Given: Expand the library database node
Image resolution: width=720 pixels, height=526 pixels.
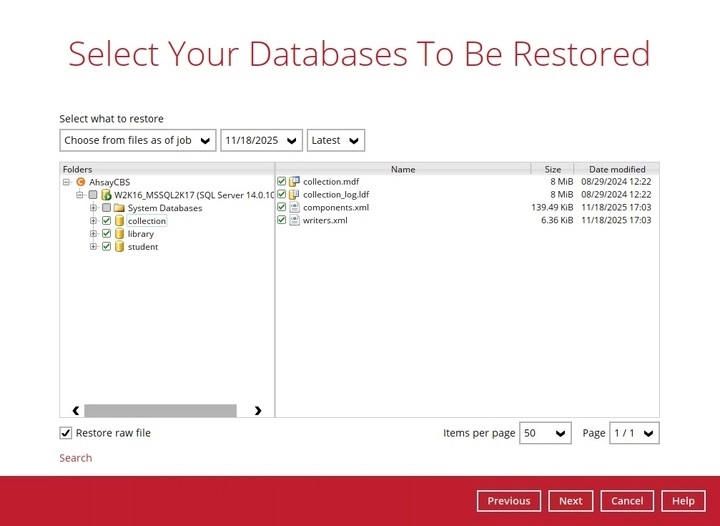Looking at the screenshot, I should click(x=94, y=234).
